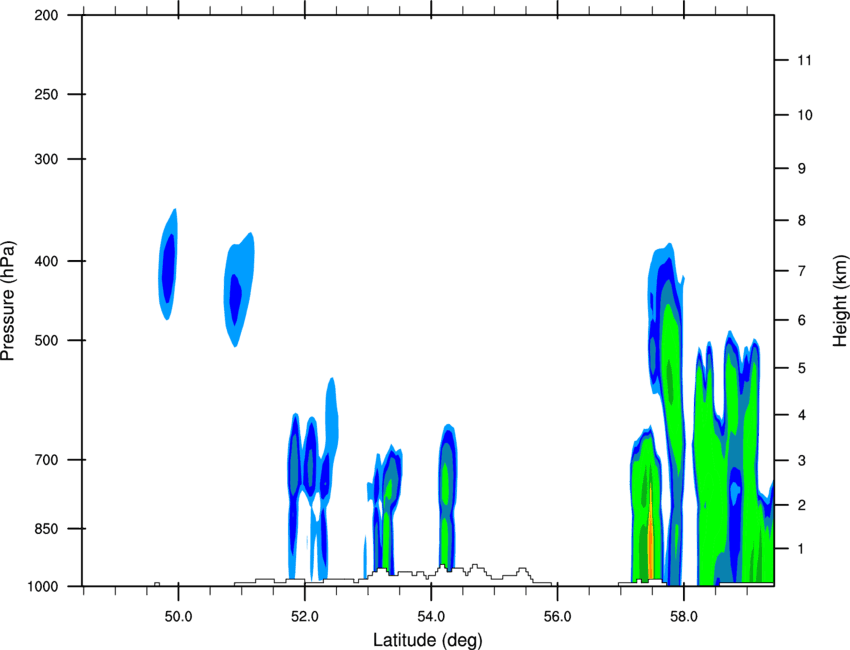Click the 200 pressure tick label
This screenshot has width=850, height=650.
coord(47,15)
